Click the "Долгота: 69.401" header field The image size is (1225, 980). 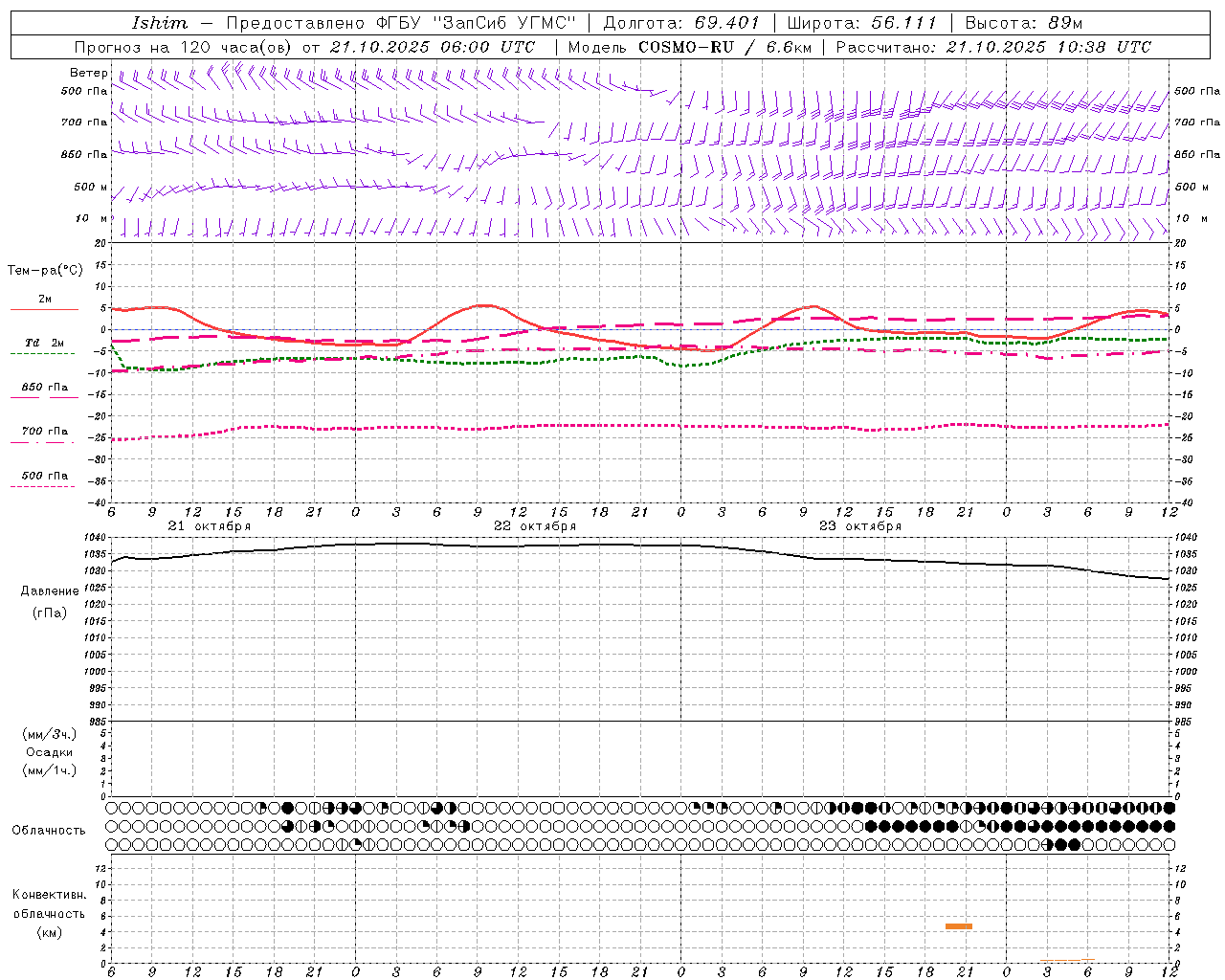(681, 23)
